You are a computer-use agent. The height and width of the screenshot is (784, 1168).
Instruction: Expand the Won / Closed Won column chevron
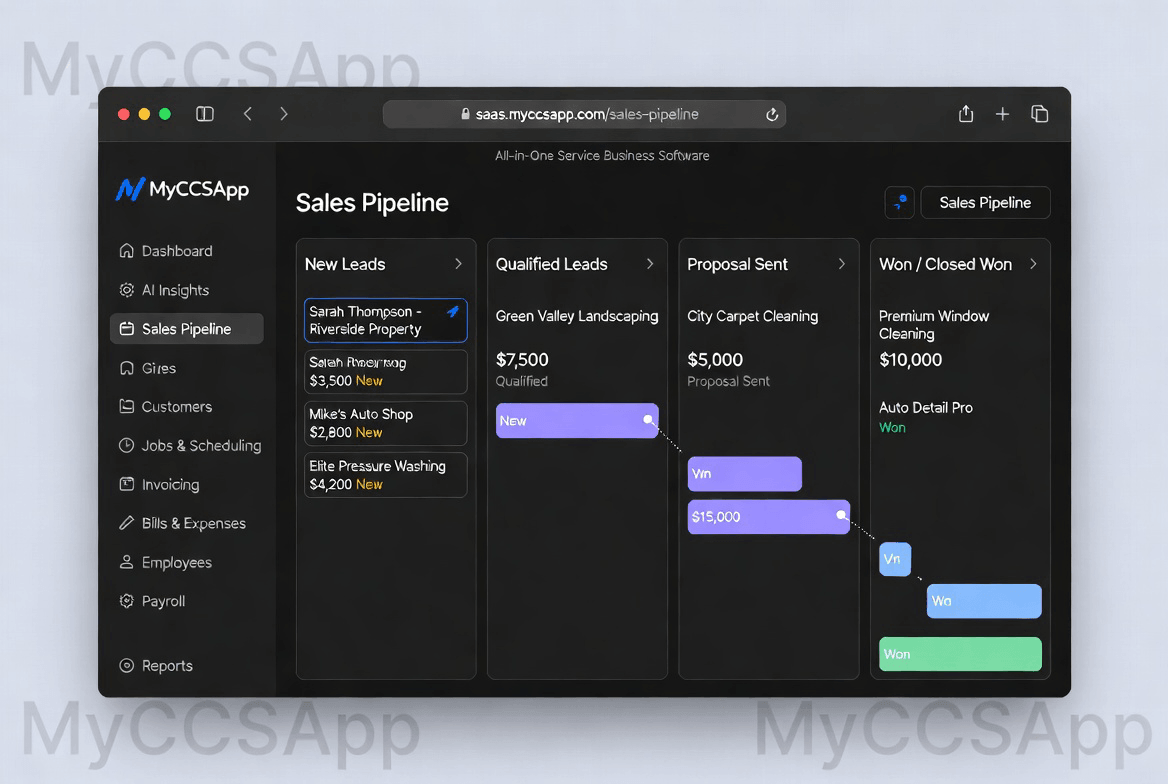1033,264
